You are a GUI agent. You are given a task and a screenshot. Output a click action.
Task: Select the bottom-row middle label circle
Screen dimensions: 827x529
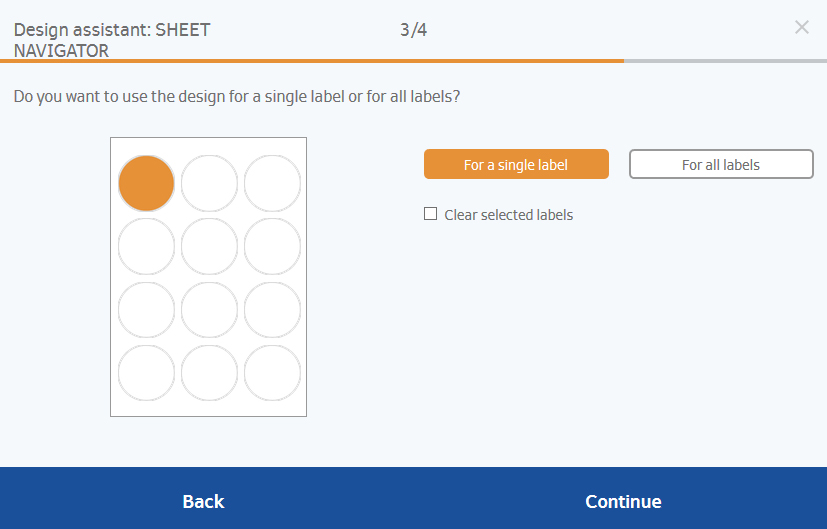pyautogui.click(x=209, y=373)
